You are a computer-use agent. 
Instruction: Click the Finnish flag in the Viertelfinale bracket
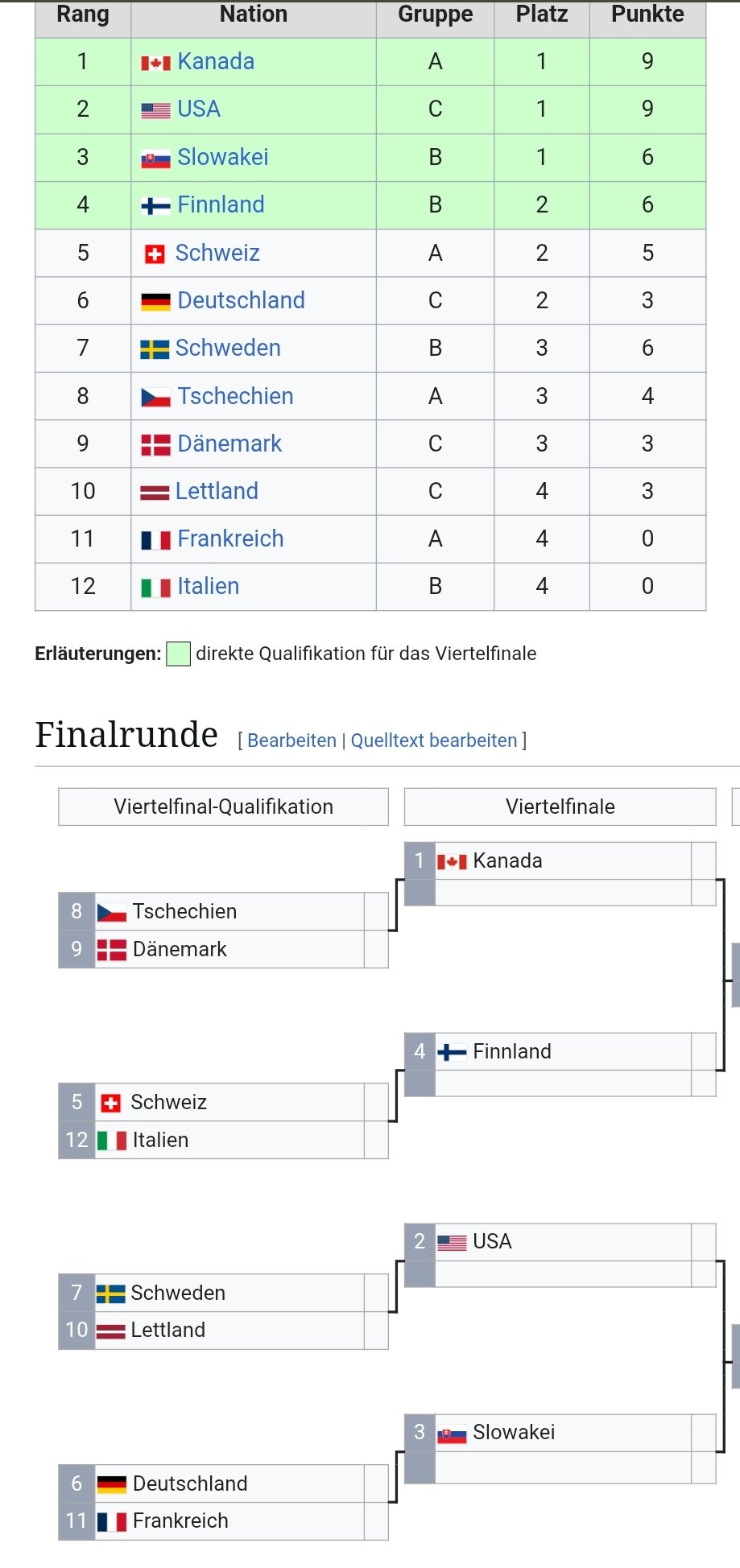452,1052
